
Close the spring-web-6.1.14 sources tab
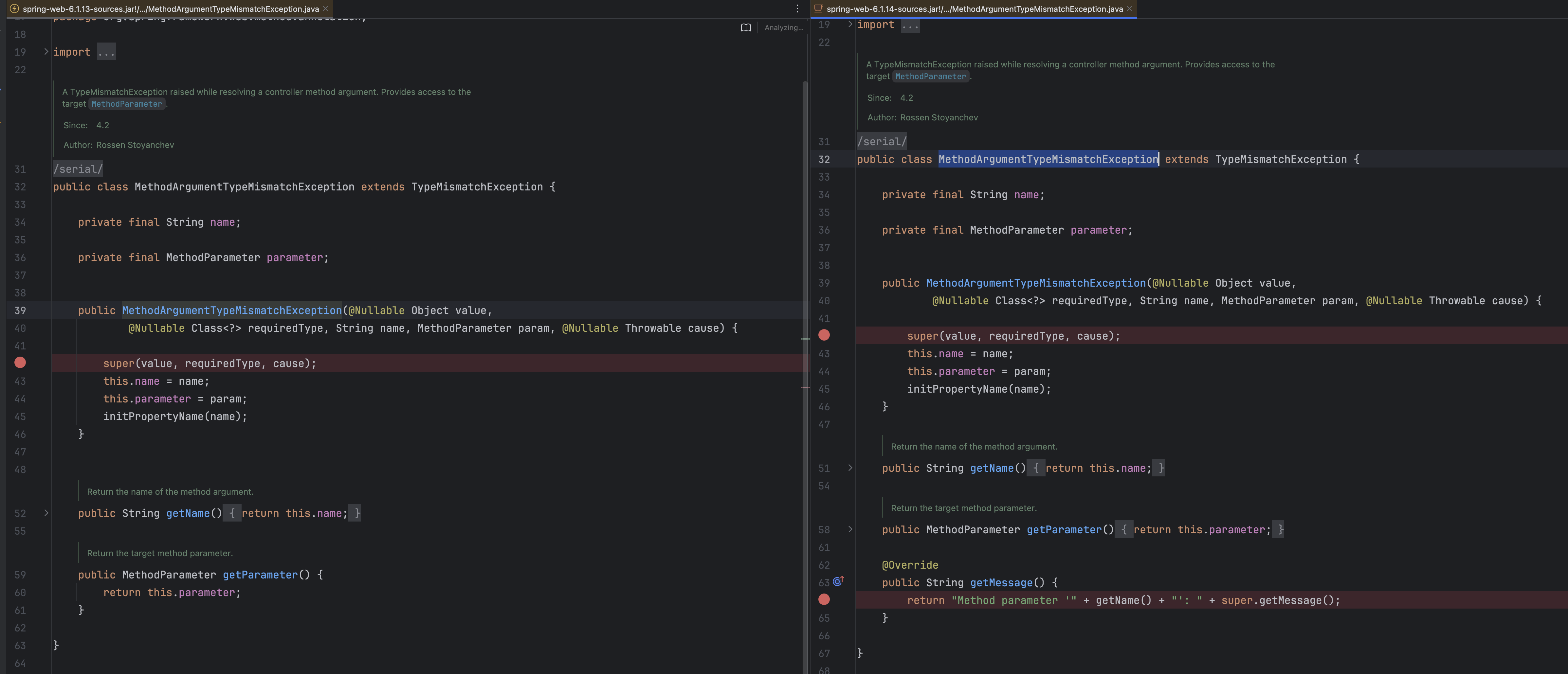click(1130, 9)
